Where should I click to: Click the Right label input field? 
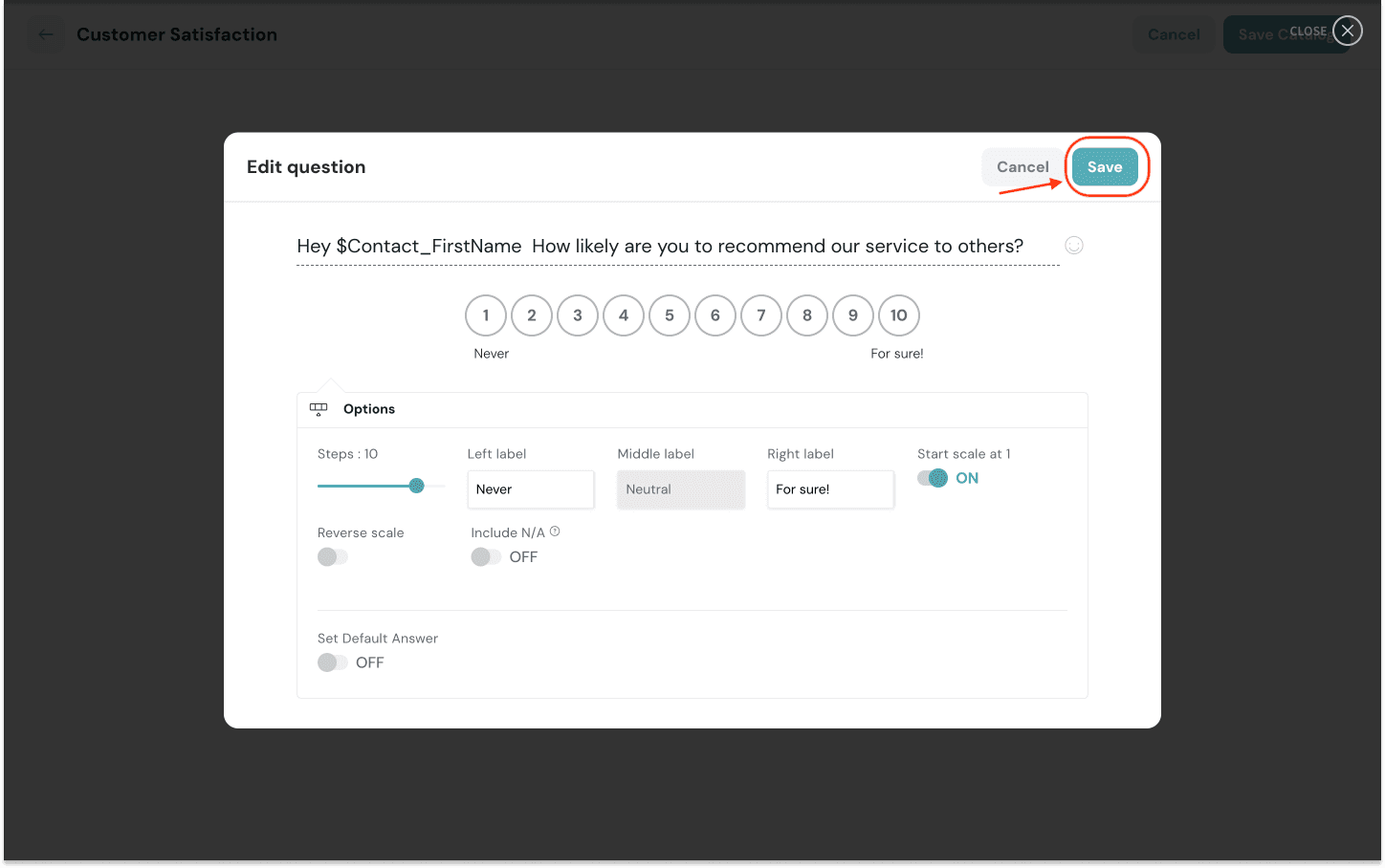(x=830, y=489)
